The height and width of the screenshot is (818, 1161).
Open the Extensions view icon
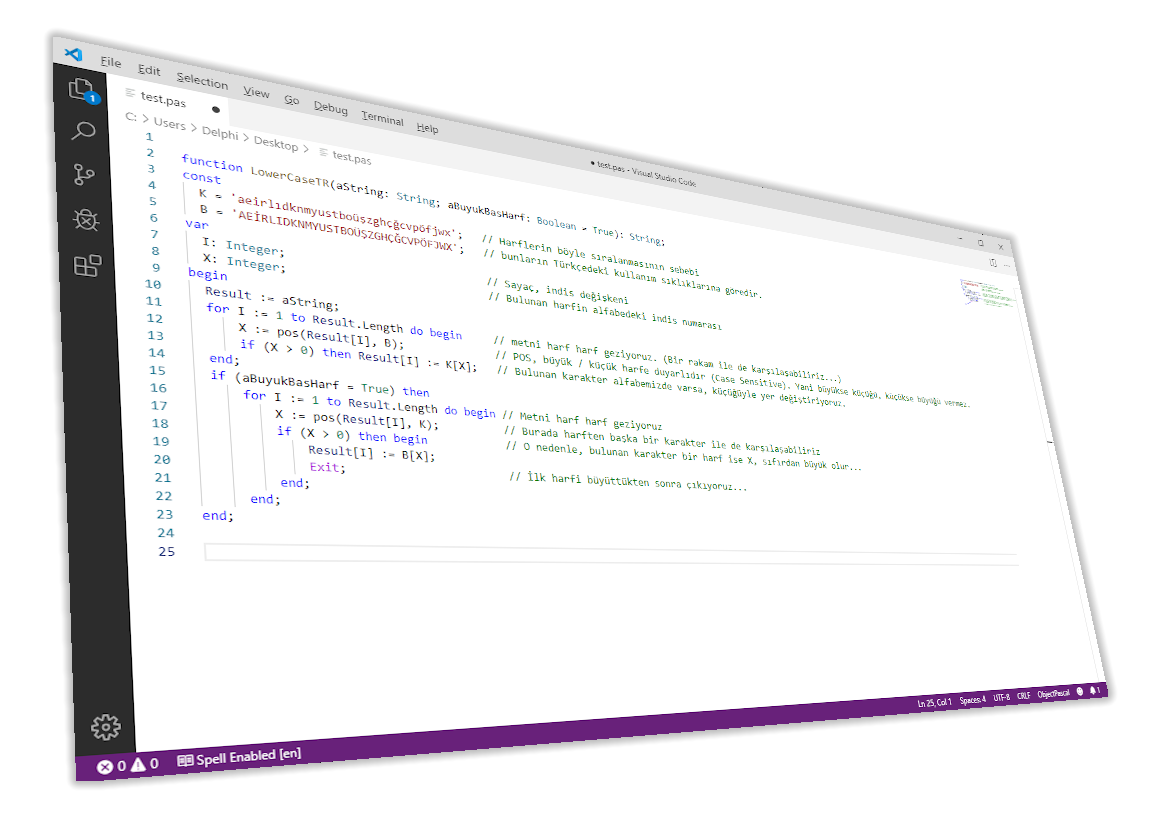coord(87,265)
